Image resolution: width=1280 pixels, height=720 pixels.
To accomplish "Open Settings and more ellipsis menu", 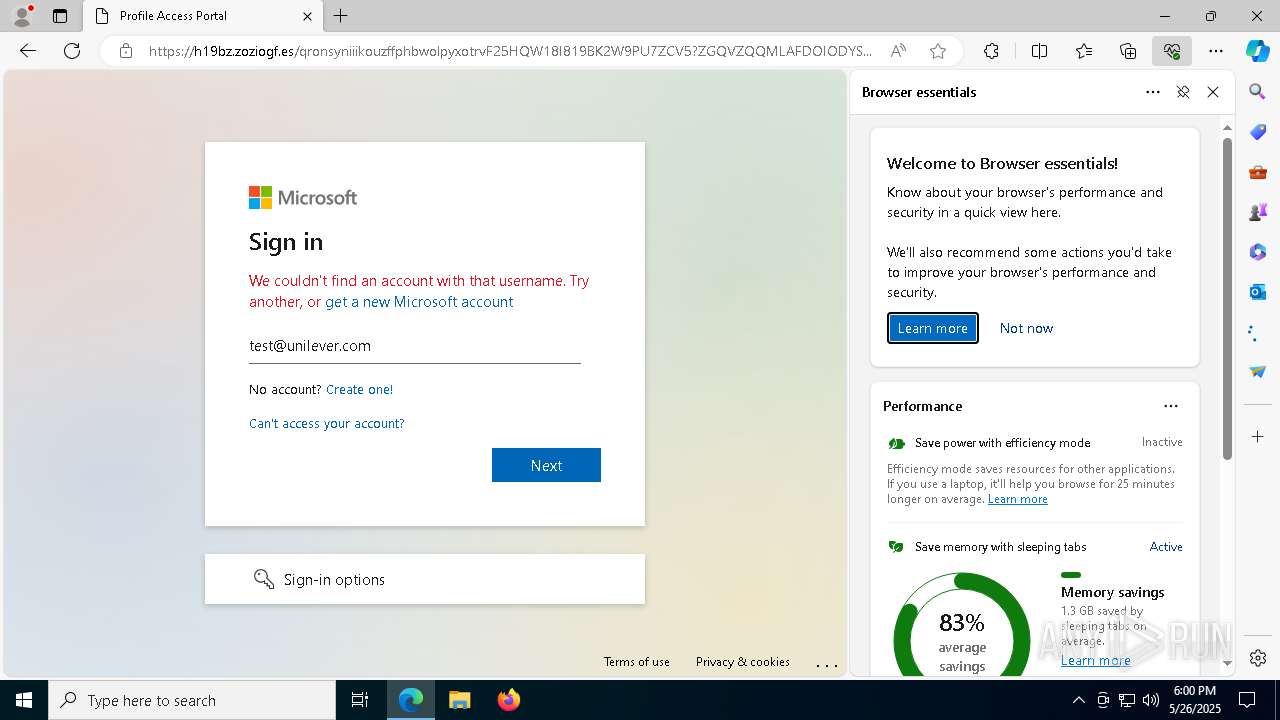I will pos(1216,51).
